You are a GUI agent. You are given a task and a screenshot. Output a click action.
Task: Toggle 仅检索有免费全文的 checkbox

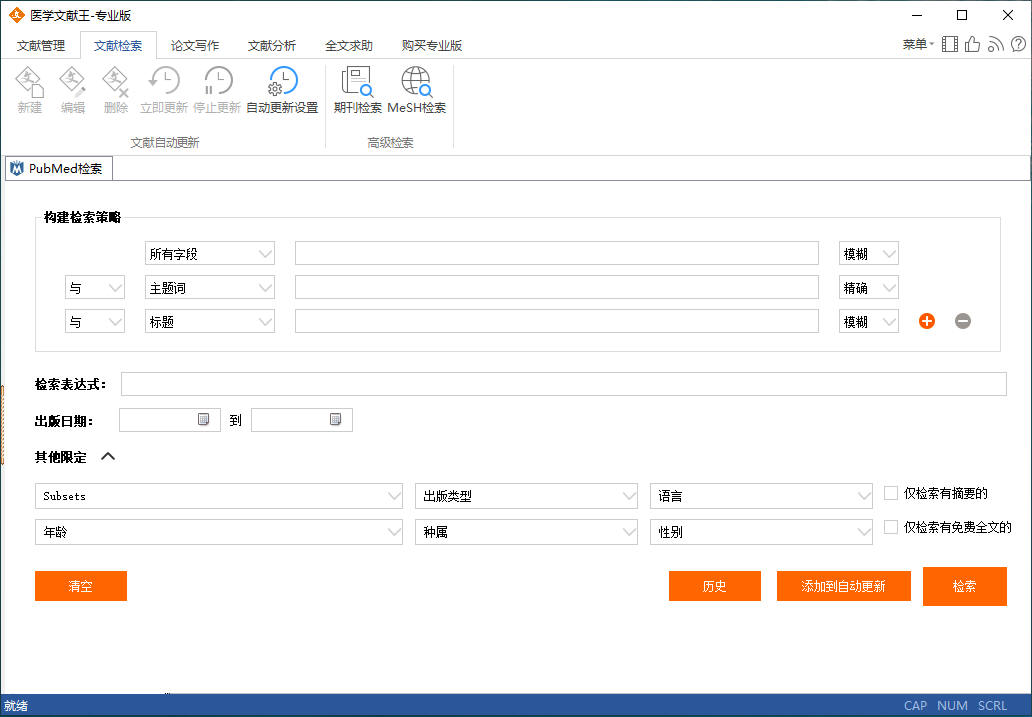click(x=891, y=527)
